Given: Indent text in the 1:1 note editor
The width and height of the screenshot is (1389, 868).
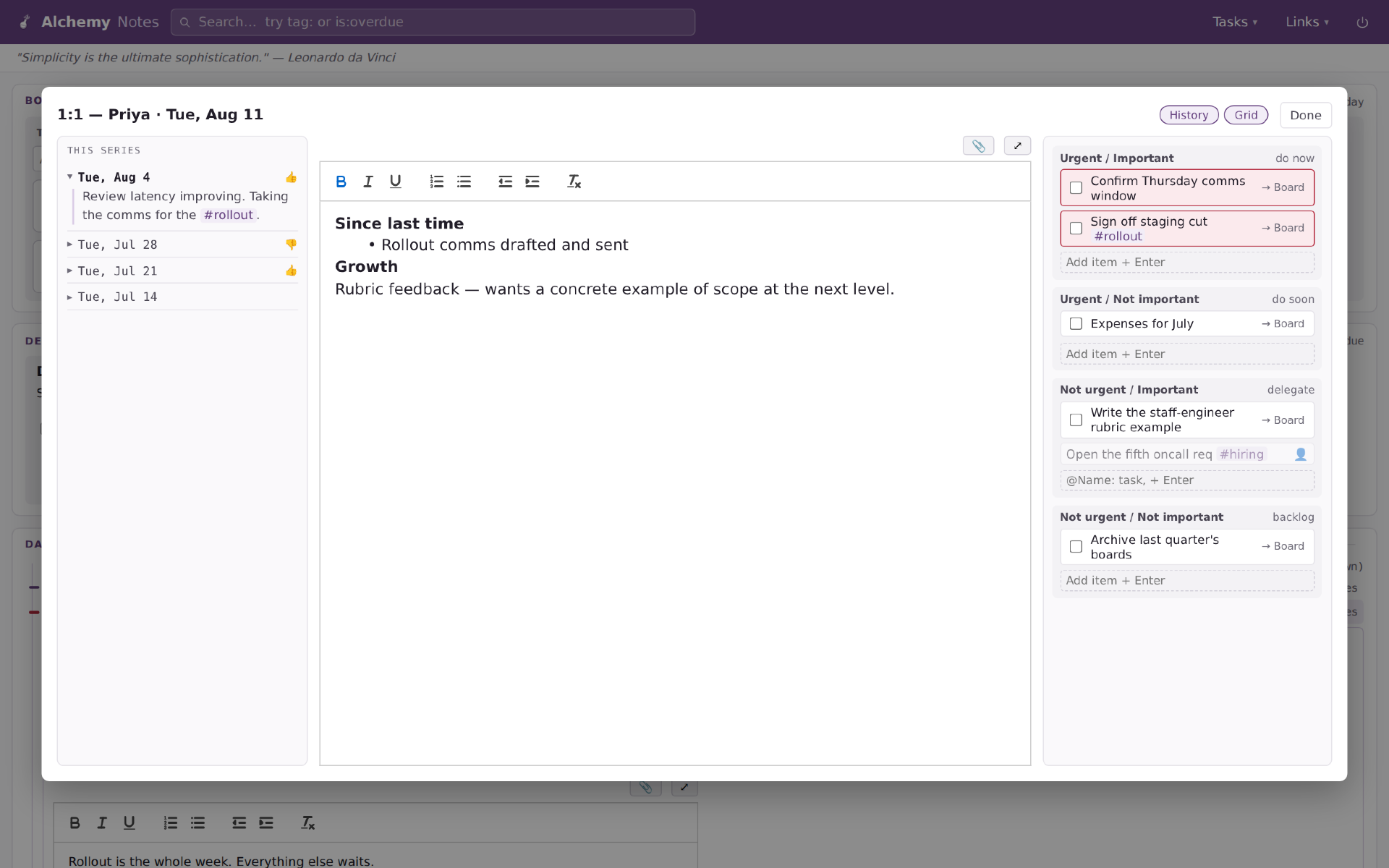Looking at the screenshot, I should [x=532, y=182].
